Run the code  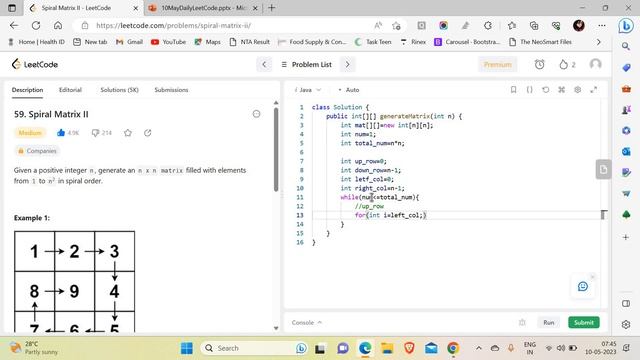[549, 322]
